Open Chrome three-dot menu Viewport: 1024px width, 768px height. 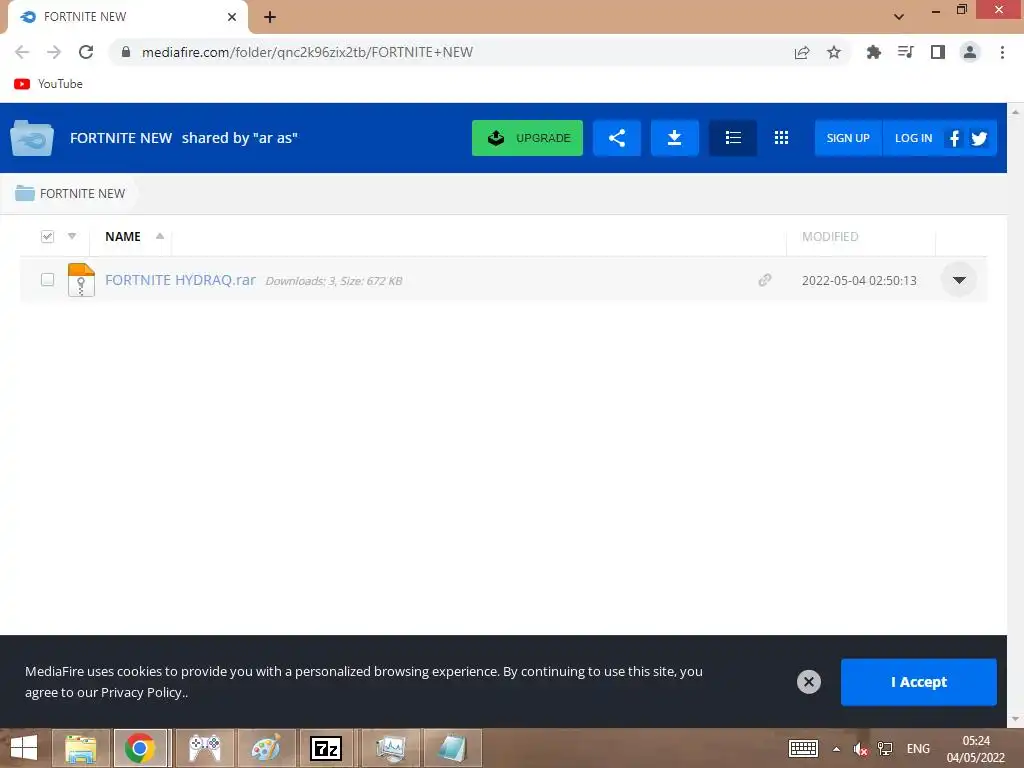(1002, 52)
